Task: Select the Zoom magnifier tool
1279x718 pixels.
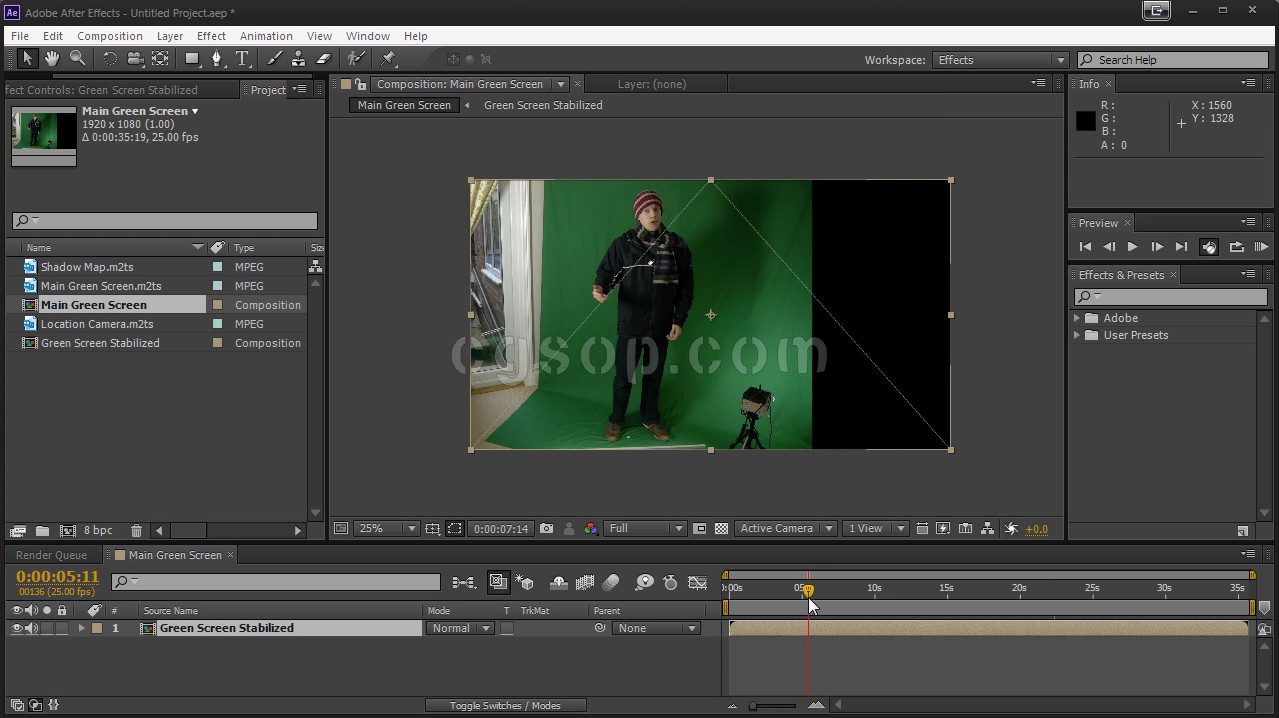Action: pos(77,59)
